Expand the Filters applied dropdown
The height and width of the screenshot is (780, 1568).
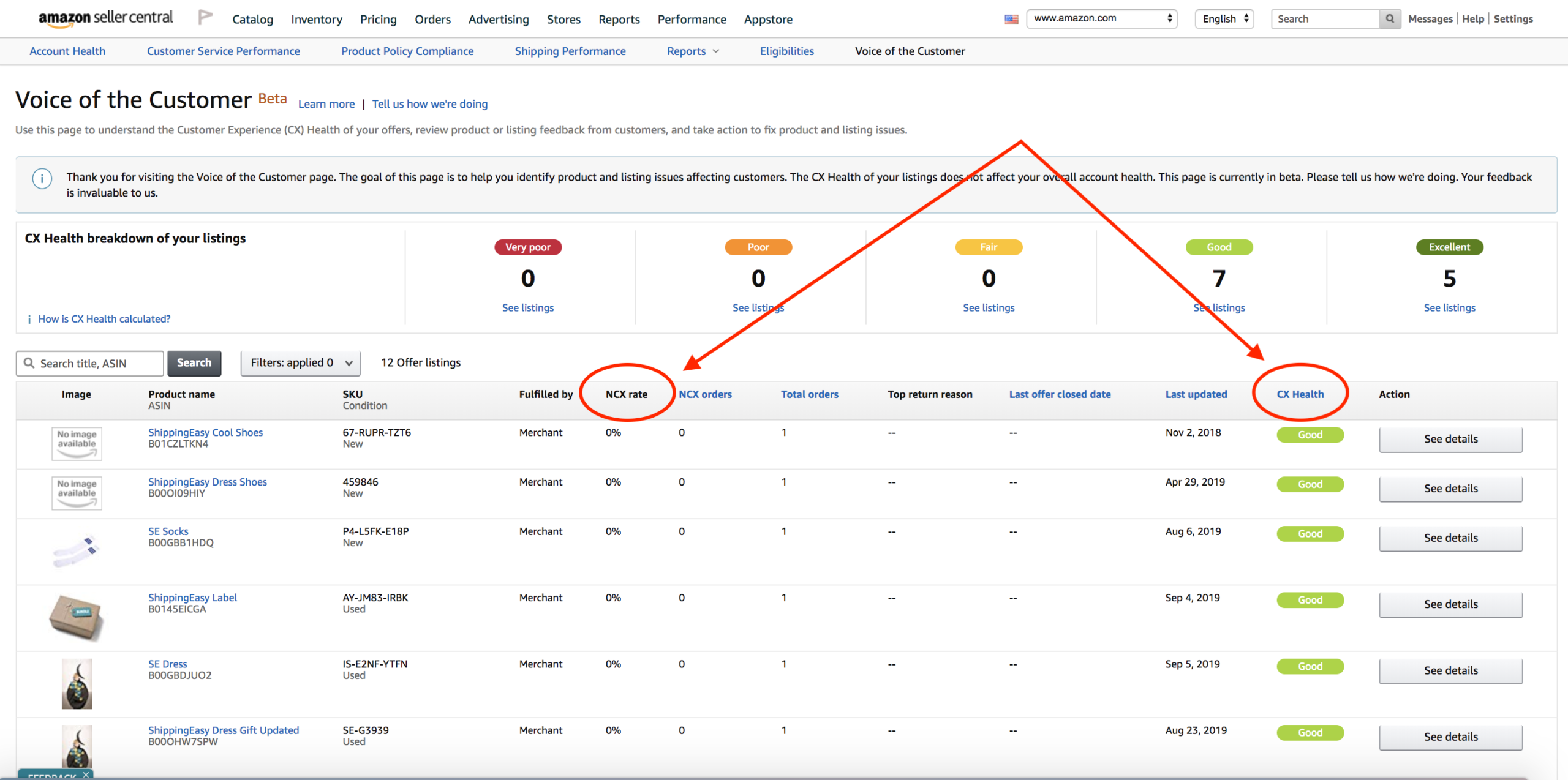(x=300, y=363)
